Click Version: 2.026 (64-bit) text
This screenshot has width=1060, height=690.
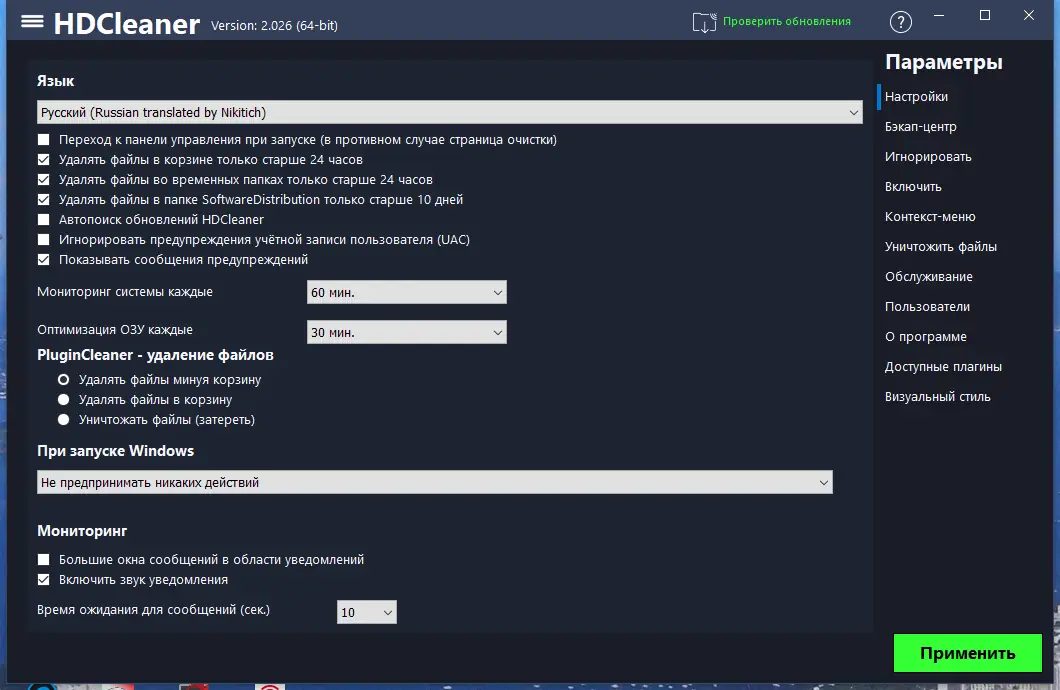click(274, 26)
